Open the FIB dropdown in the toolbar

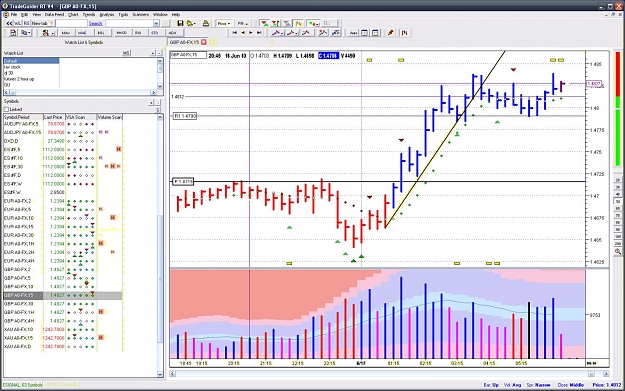[243, 24]
